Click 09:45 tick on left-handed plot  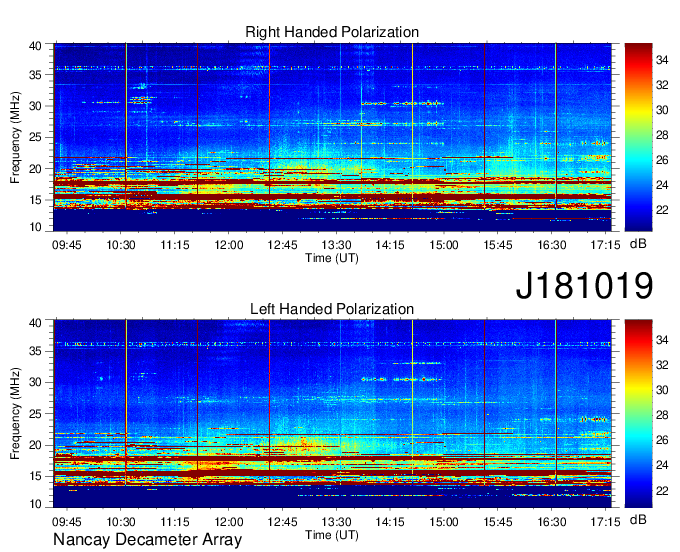pyautogui.click(x=66, y=522)
